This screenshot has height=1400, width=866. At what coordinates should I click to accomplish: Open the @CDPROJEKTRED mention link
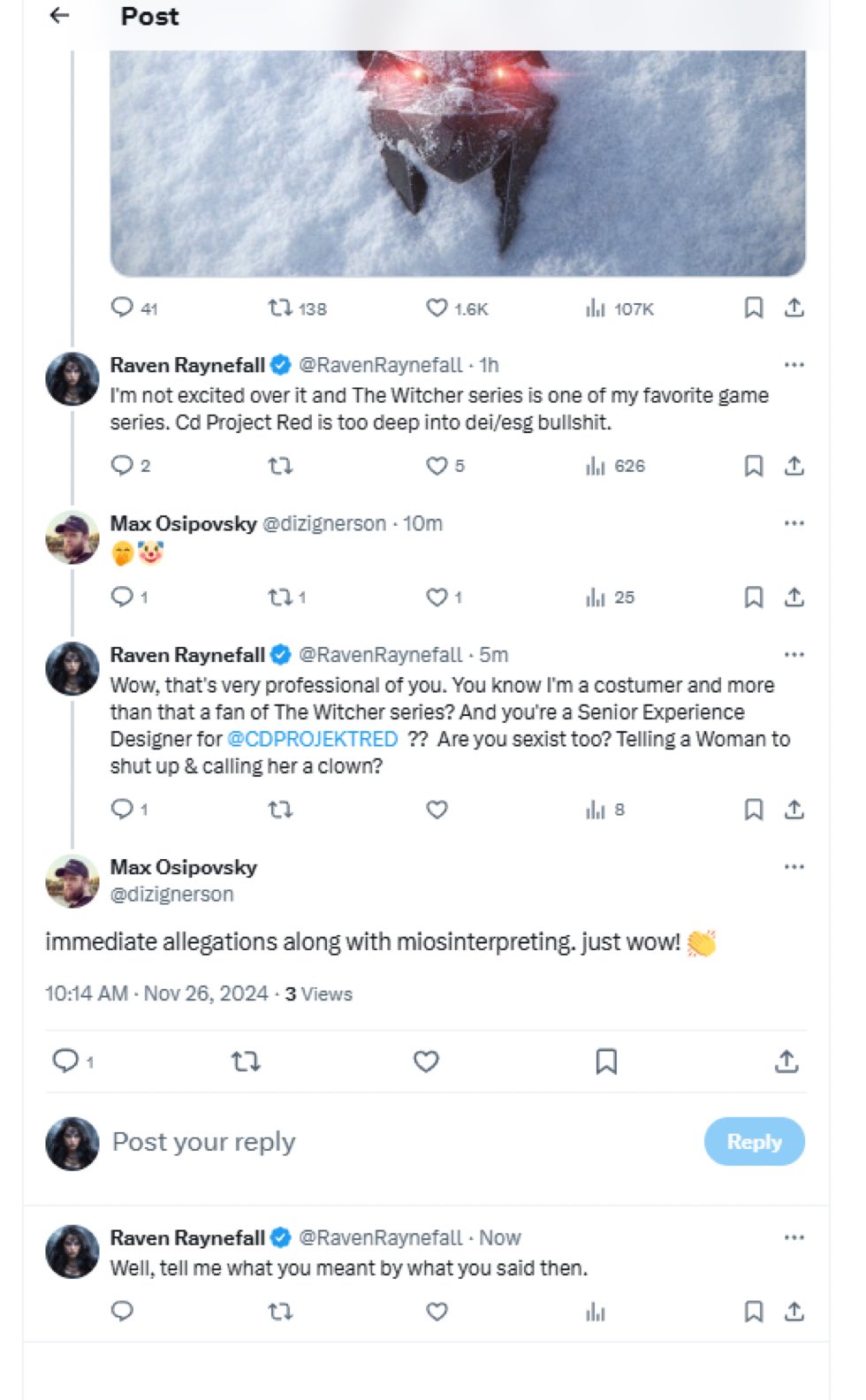313,739
